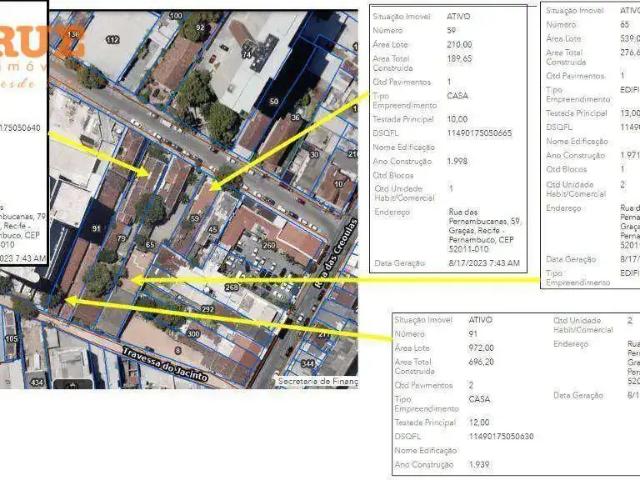Screen dimensions: 640x480
Task: Select Area Total Construída value 696,20
Action: pyautogui.click(x=481, y=362)
